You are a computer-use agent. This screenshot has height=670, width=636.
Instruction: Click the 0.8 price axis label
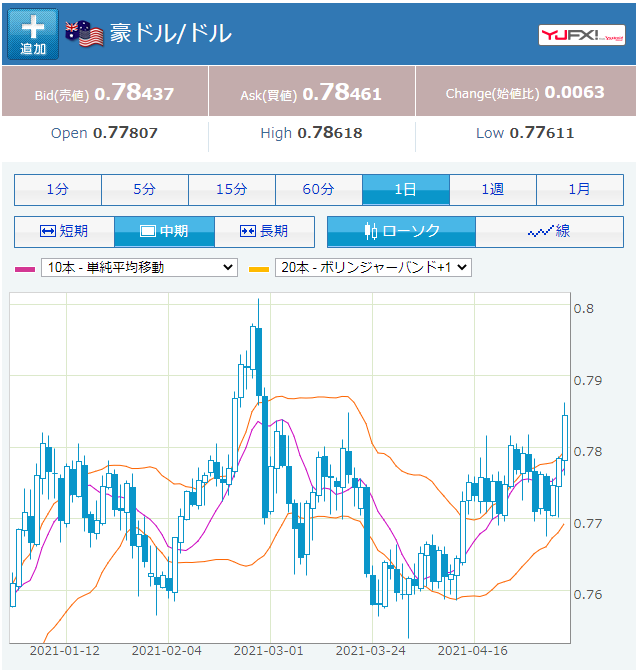click(x=584, y=309)
